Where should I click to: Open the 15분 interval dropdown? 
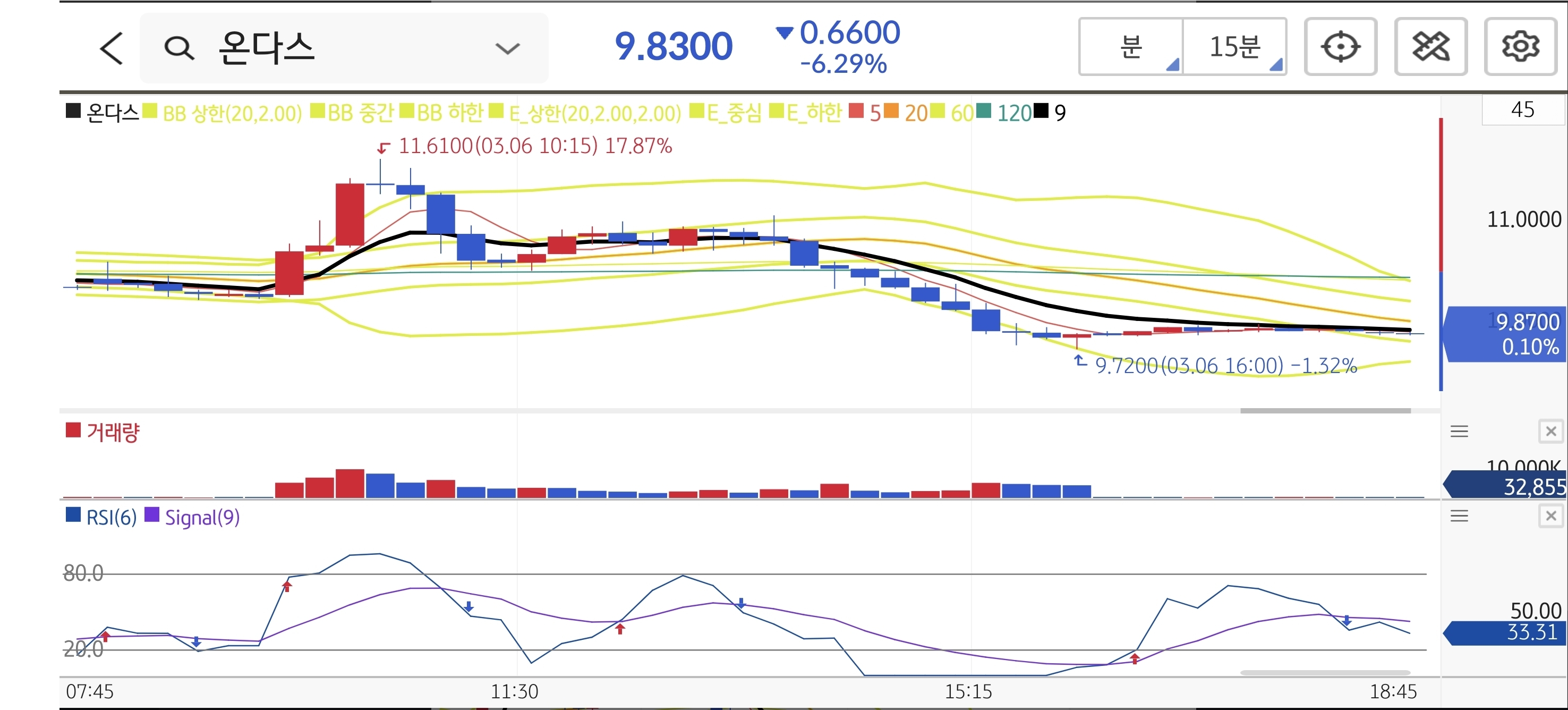tap(1235, 47)
